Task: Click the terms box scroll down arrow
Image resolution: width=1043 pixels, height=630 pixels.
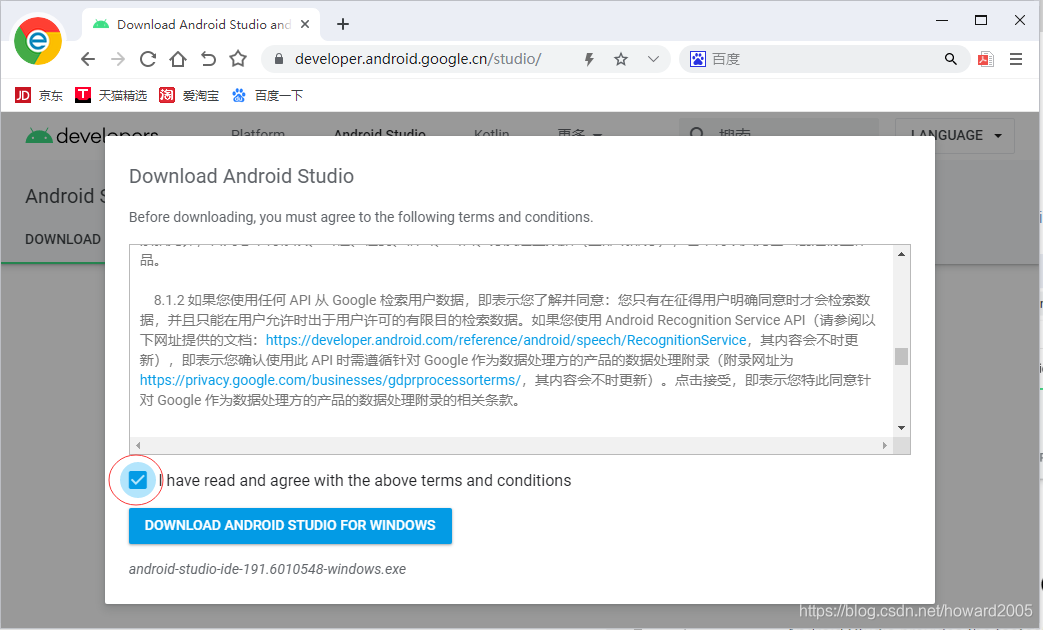Action: (901, 428)
